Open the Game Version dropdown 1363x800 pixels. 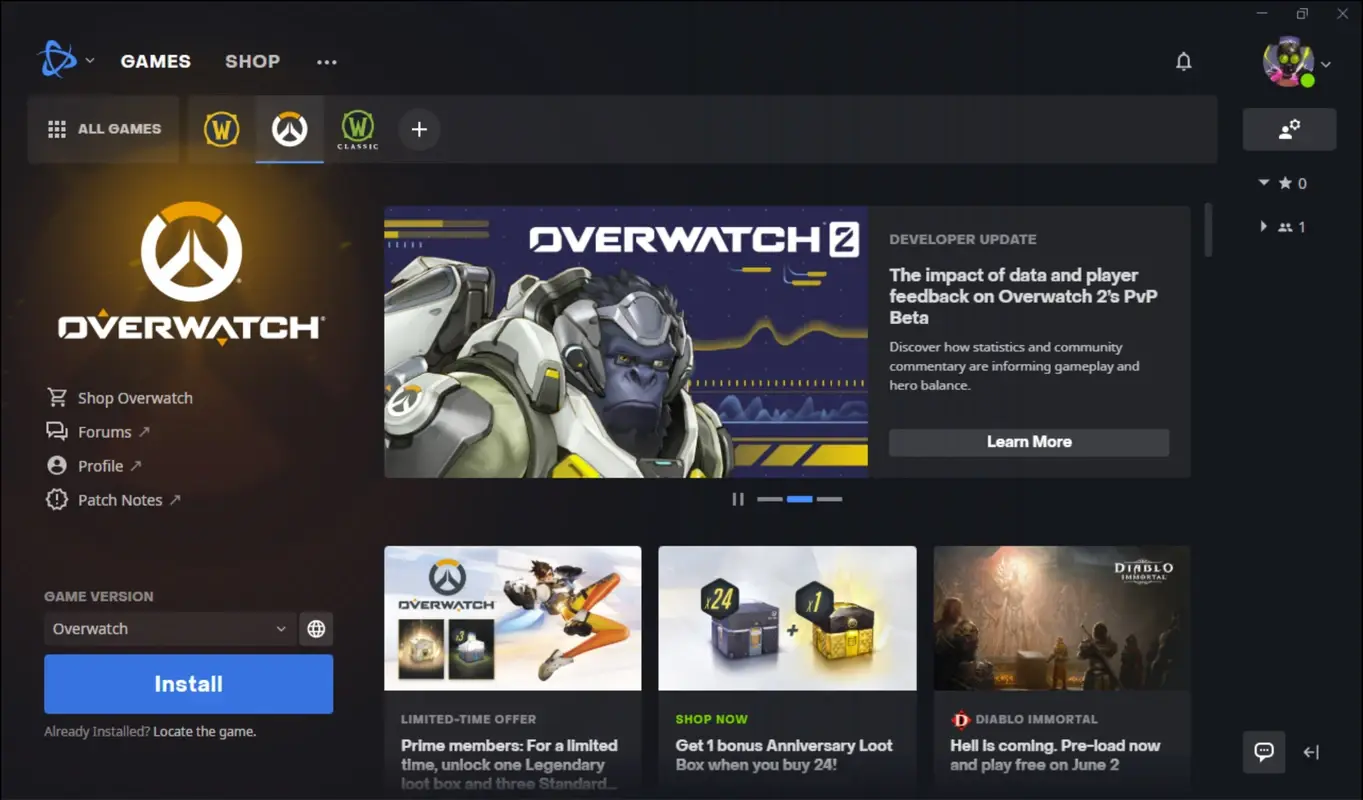[169, 629]
